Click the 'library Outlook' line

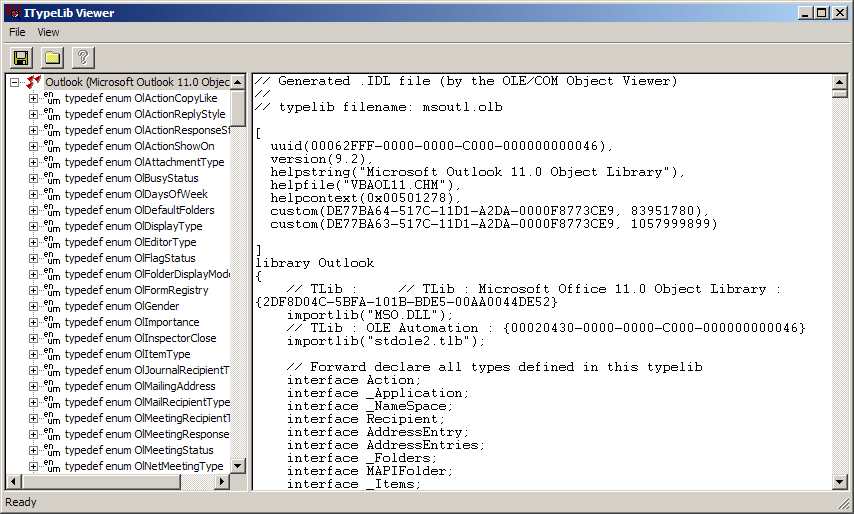(x=315, y=263)
